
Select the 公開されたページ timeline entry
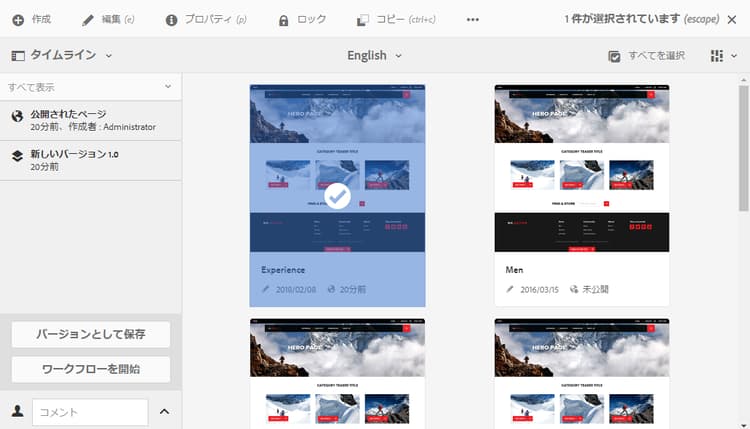pos(91,121)
